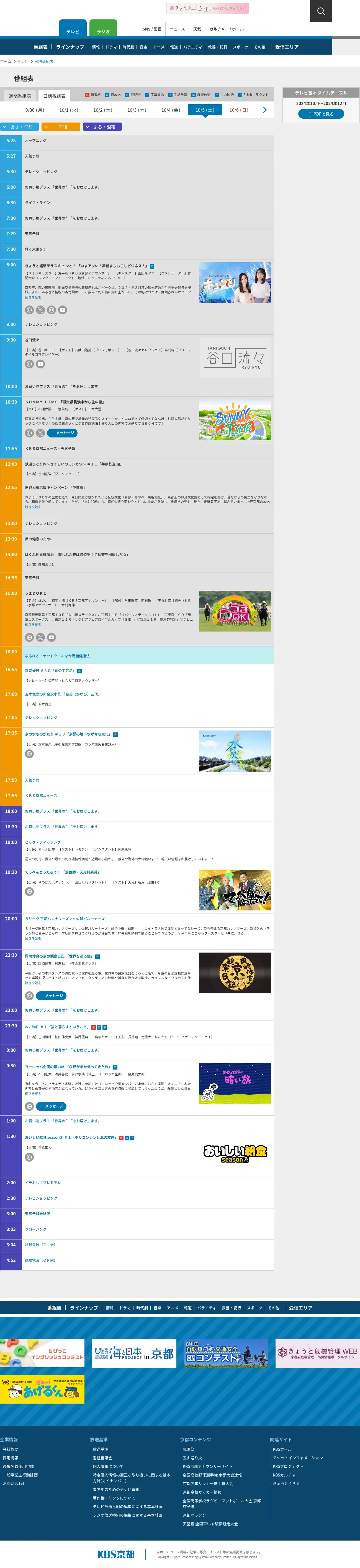Select the 10/2 (水) date tab

(x=103, y=110)
